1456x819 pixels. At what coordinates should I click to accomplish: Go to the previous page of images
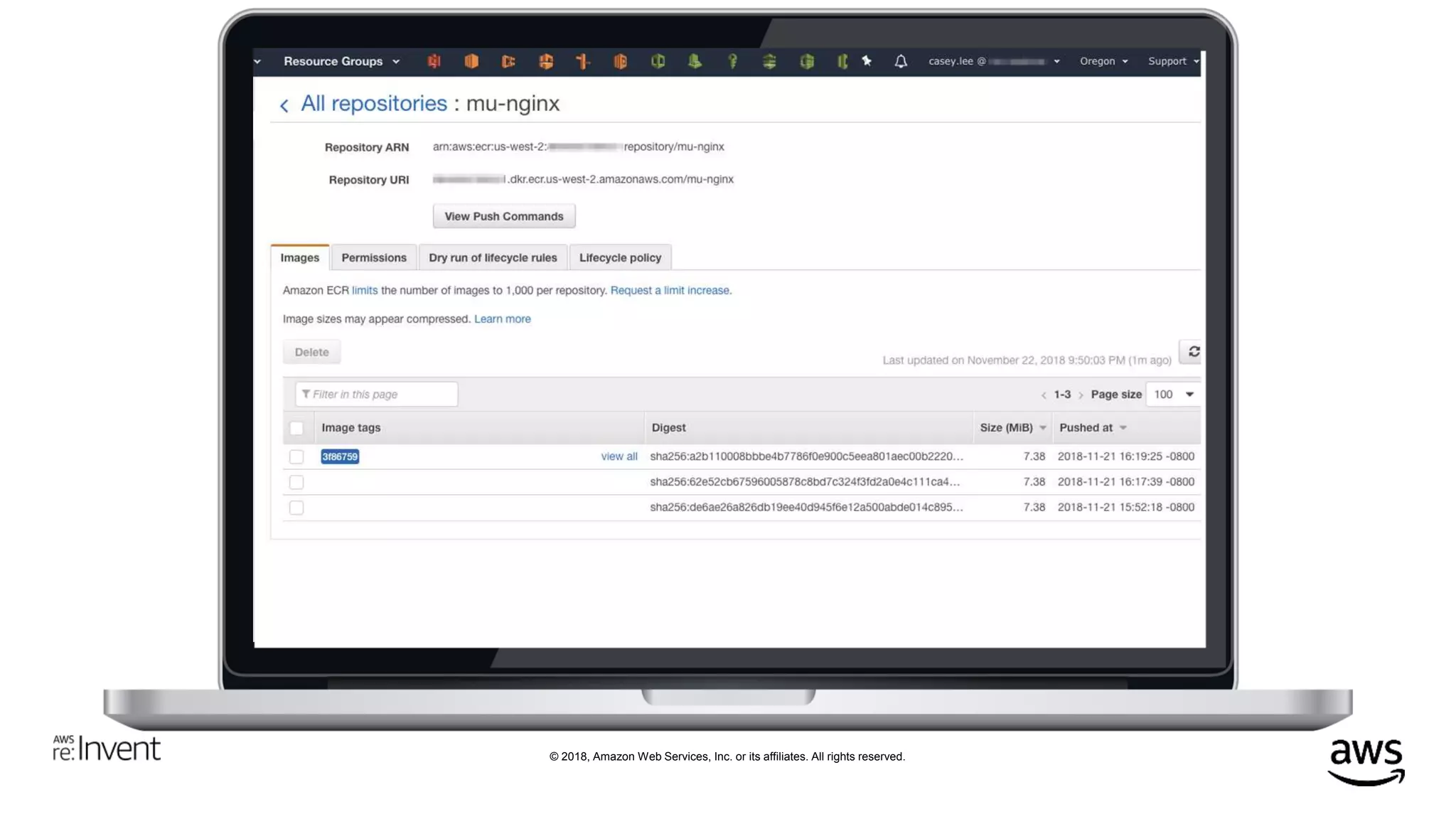(x=1044, y=395)
